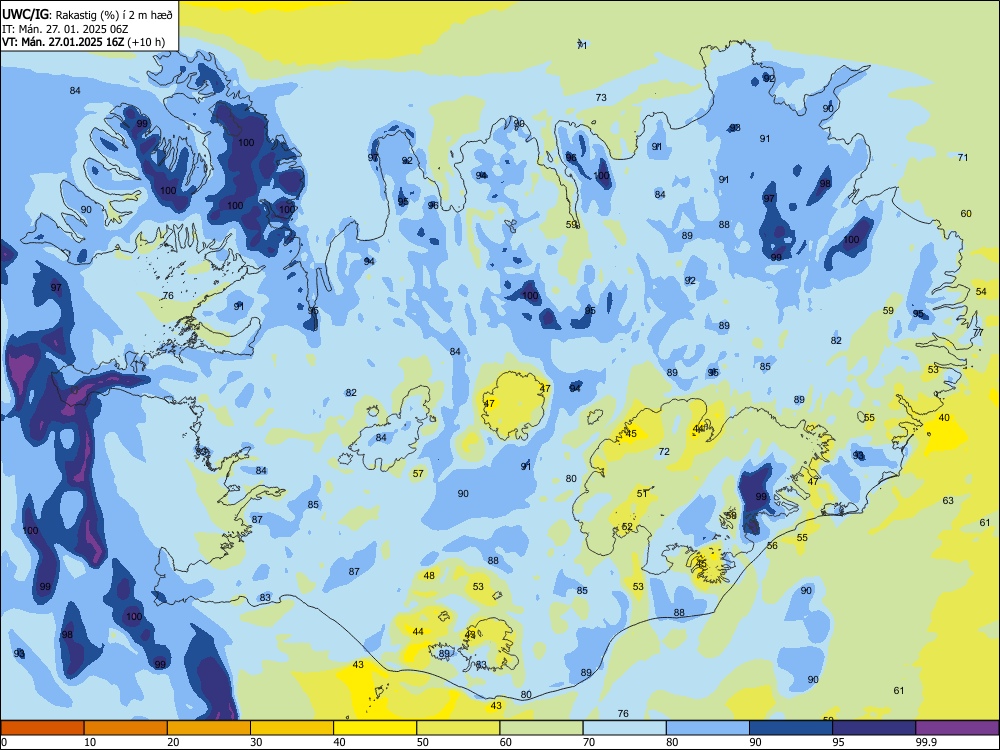Image resolution: width=1000 pixels, height=750 pixels.
Task: Pick the pale blue 70–80 legend swatch
Action: (624, 728)
